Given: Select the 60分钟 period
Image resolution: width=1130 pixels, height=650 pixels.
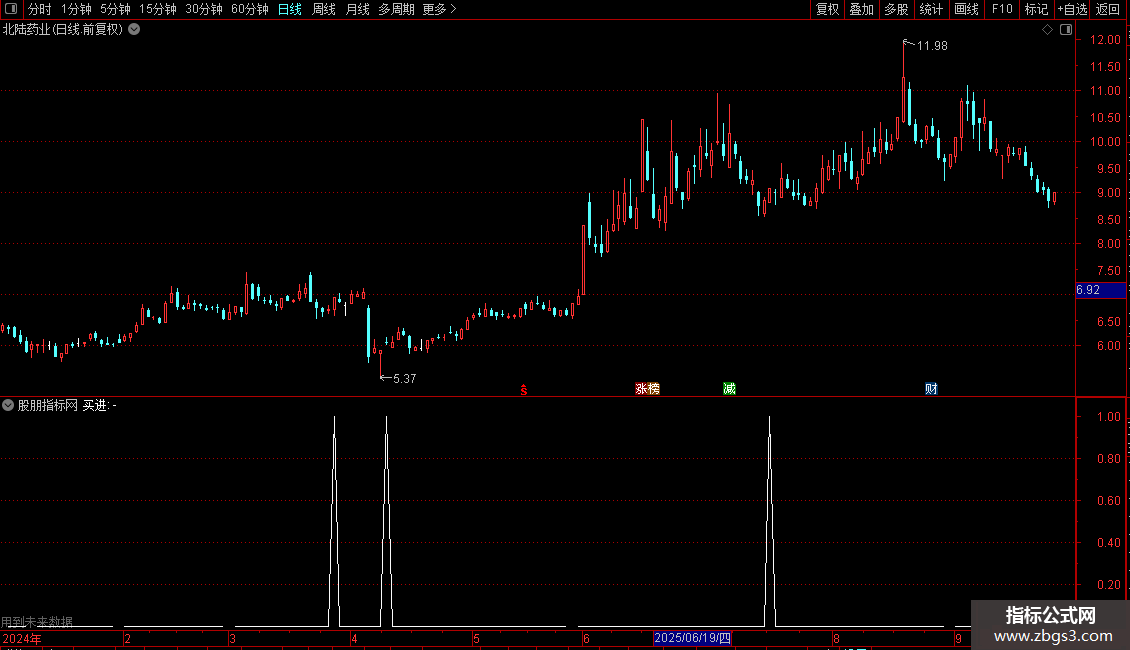Looking at the screenshot, I should [x=249, y=9].
